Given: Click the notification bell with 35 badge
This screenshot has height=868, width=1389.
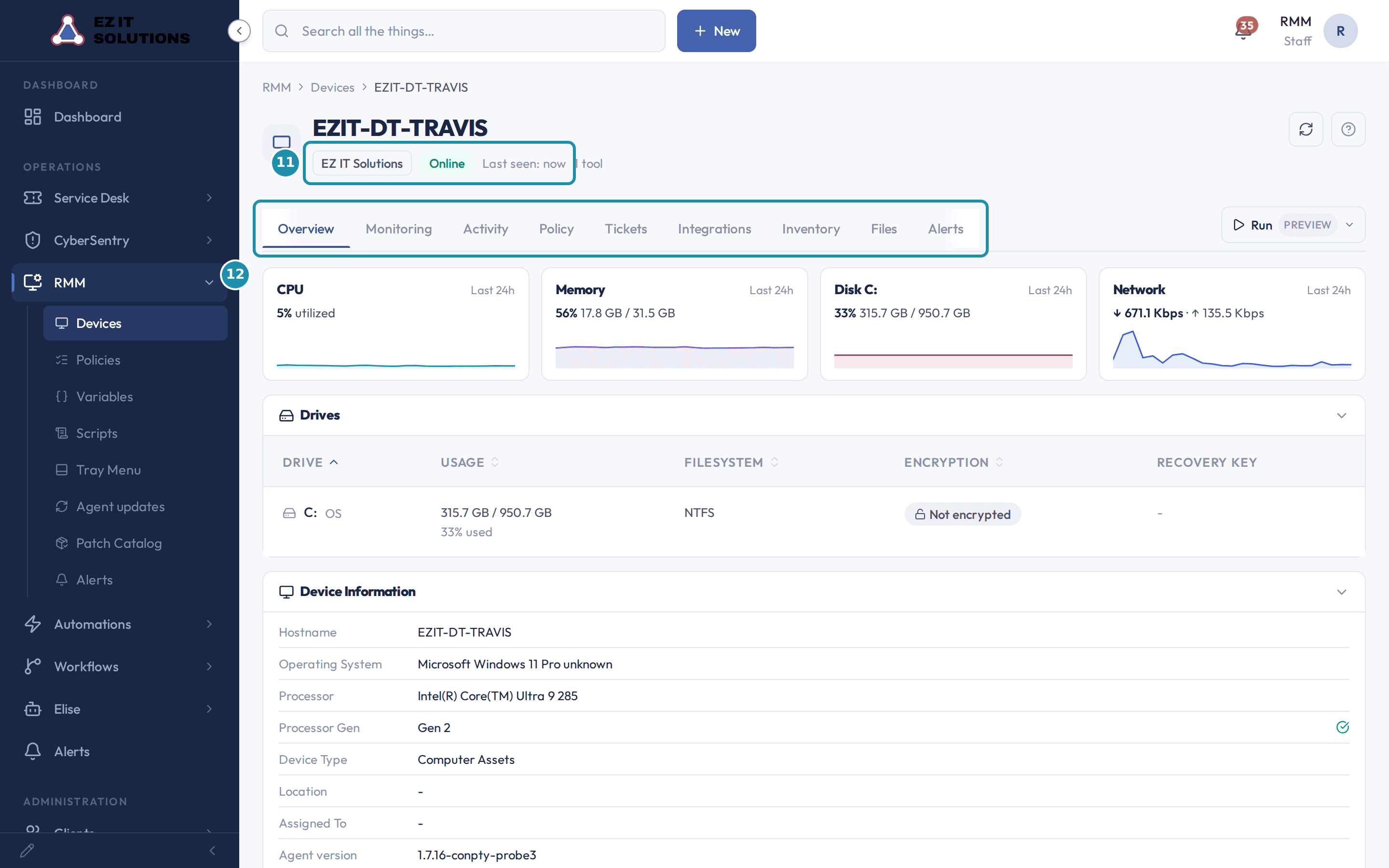Looking at the screenshot, I should pos(1245,29).
